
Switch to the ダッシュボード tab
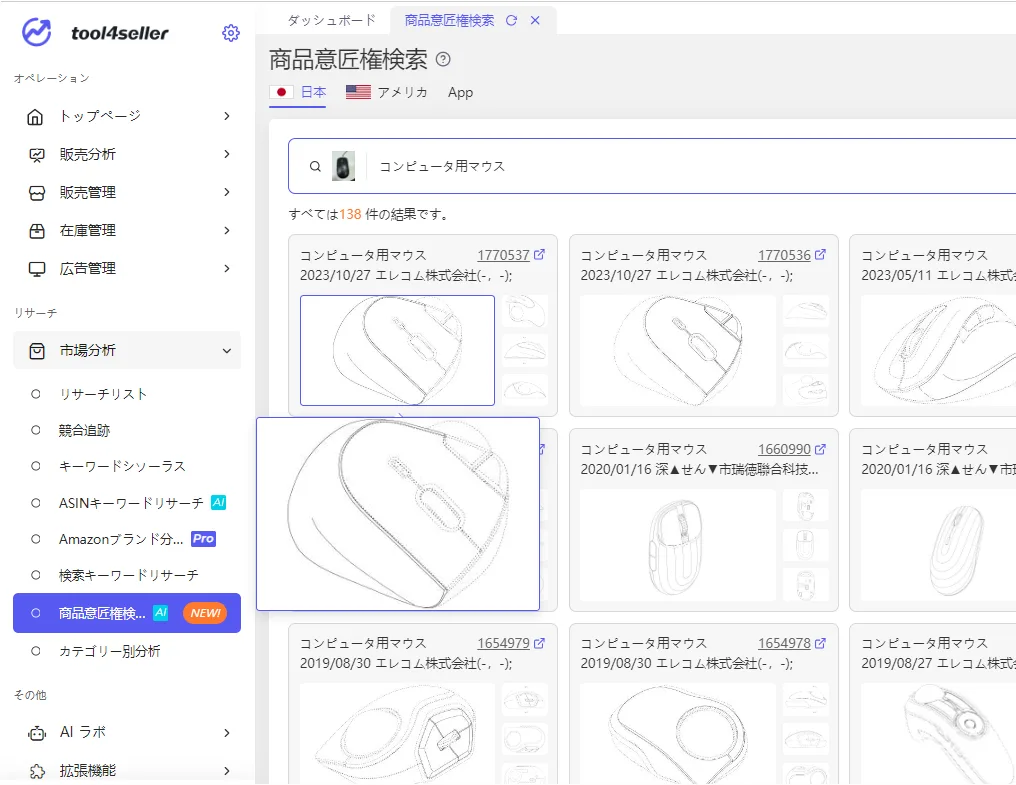(331, 21)
